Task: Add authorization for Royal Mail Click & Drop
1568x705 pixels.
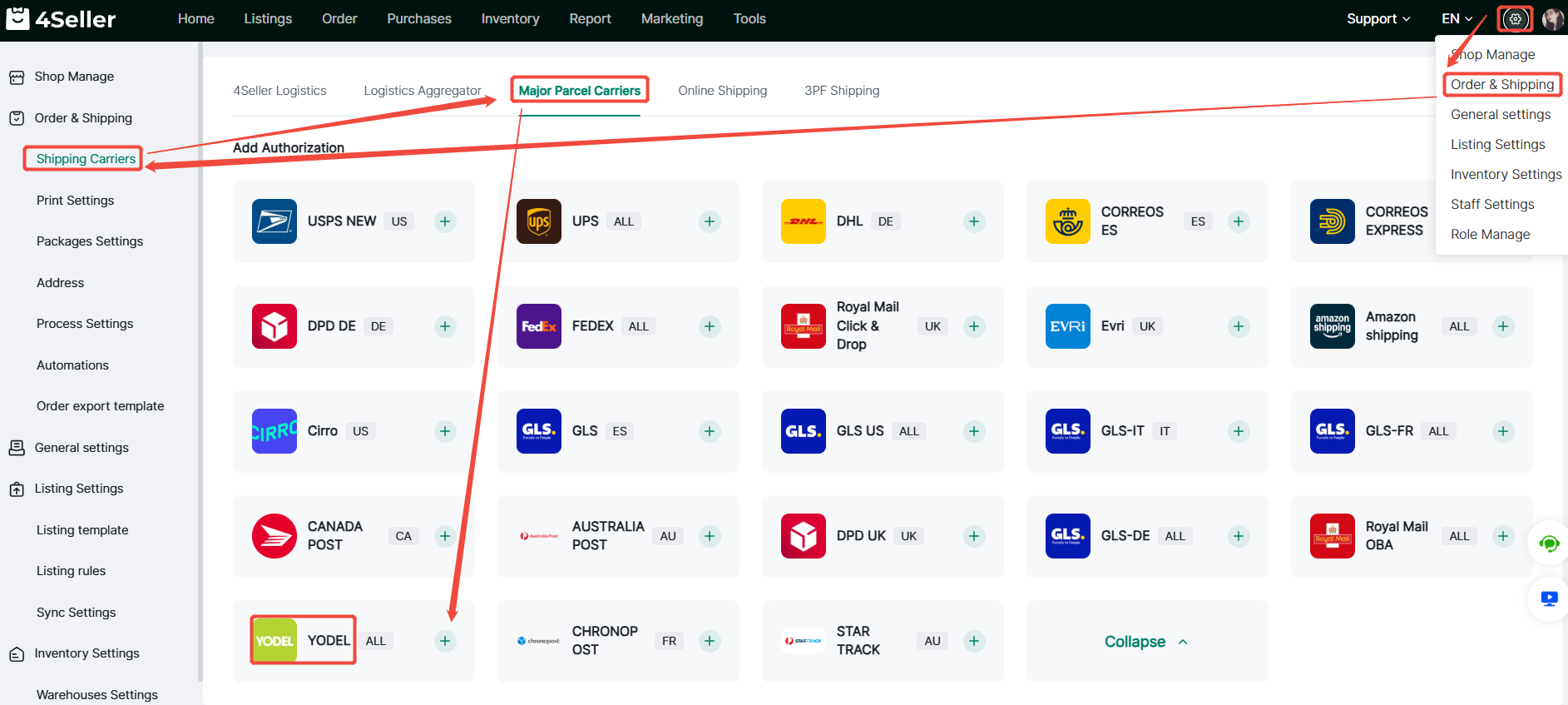Action: (x=974, y=326)
